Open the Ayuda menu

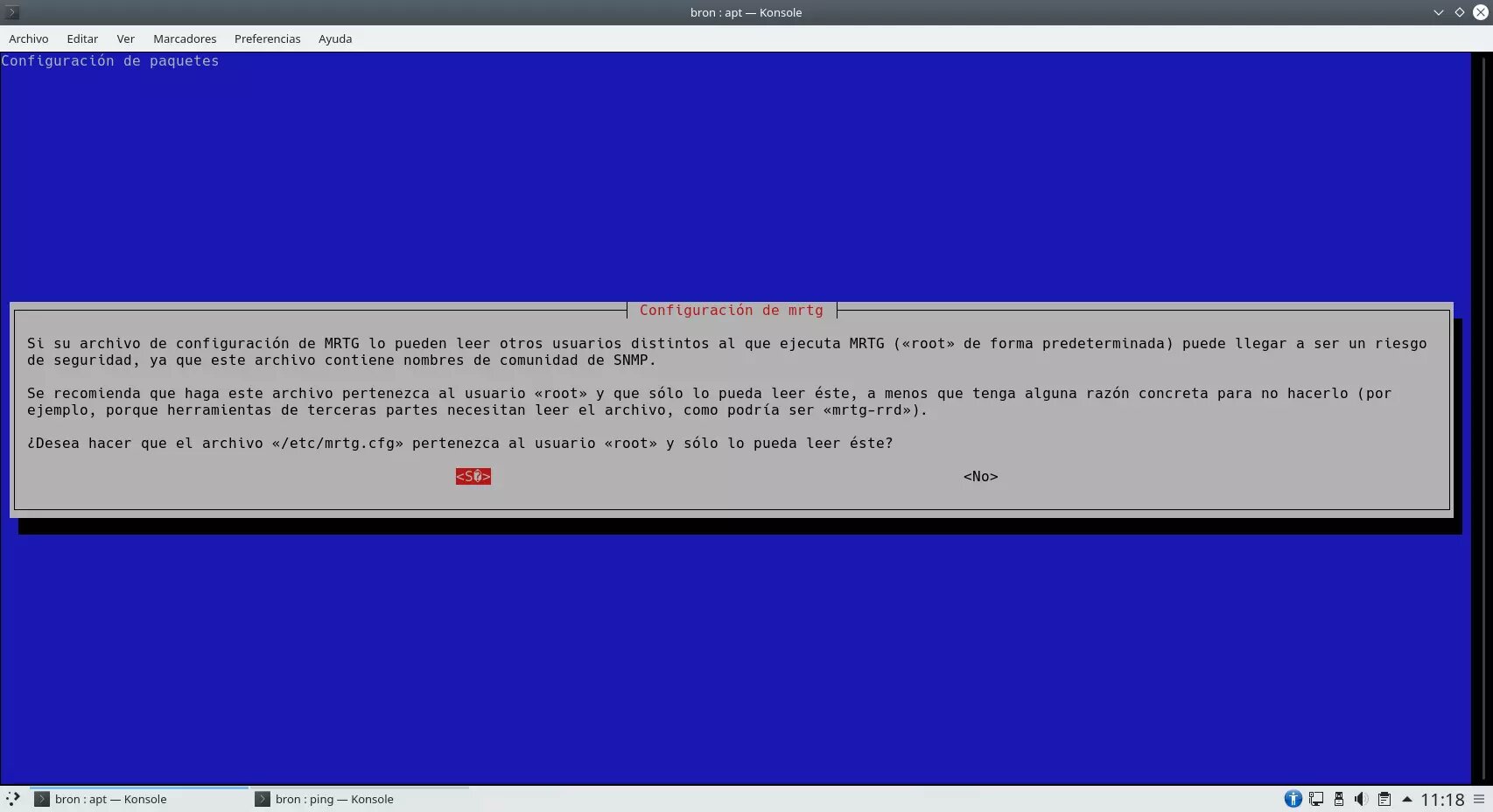(335, 38)
